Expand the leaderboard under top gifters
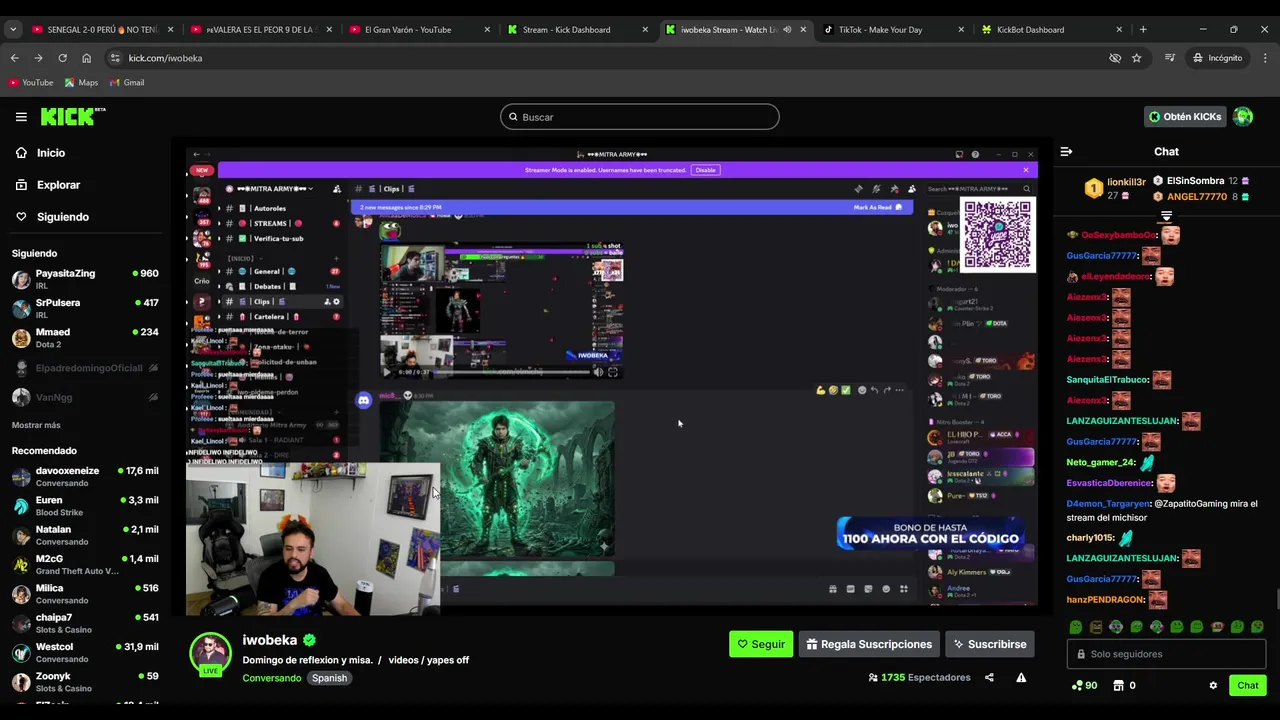Screen dimensions: 1280x720 point(1166,216)
